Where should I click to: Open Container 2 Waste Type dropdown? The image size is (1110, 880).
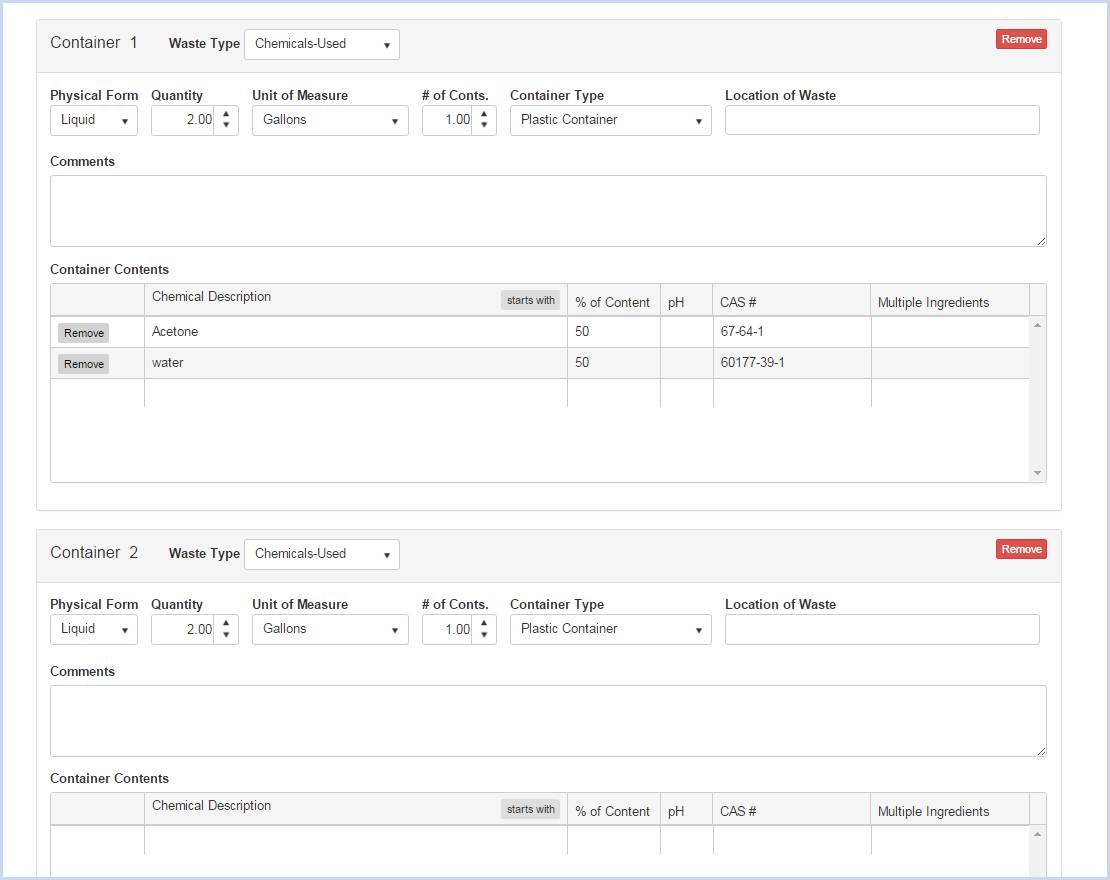point(321,554)
